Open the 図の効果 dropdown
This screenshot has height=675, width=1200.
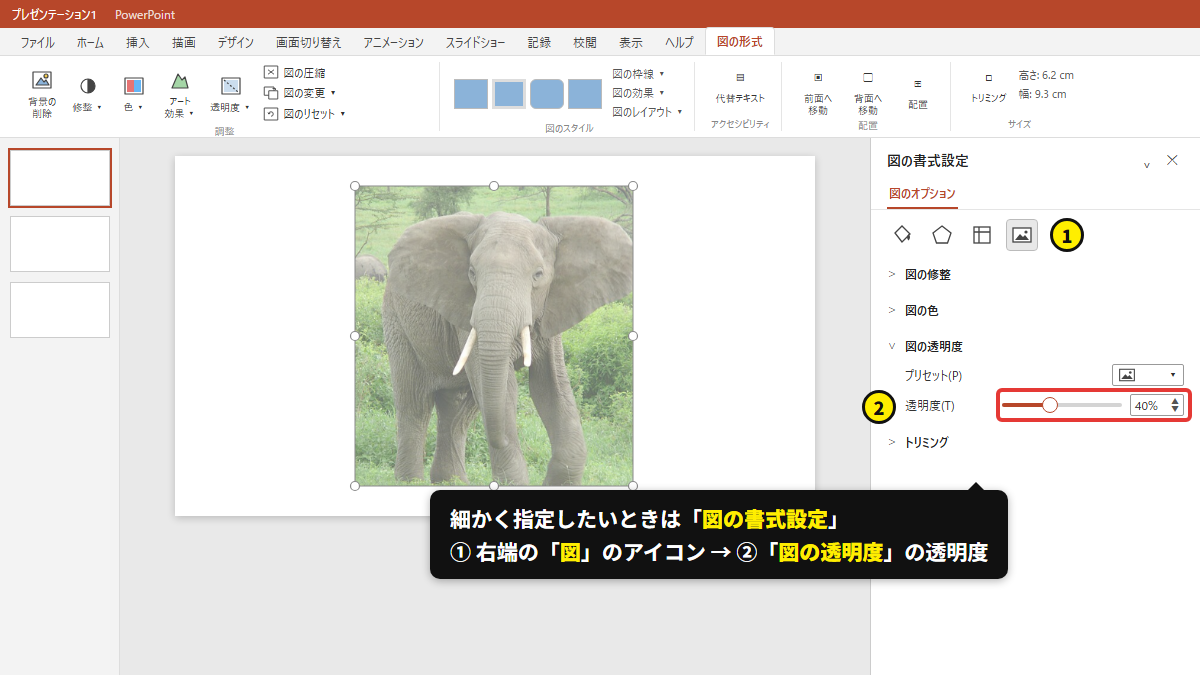[638, 92]
